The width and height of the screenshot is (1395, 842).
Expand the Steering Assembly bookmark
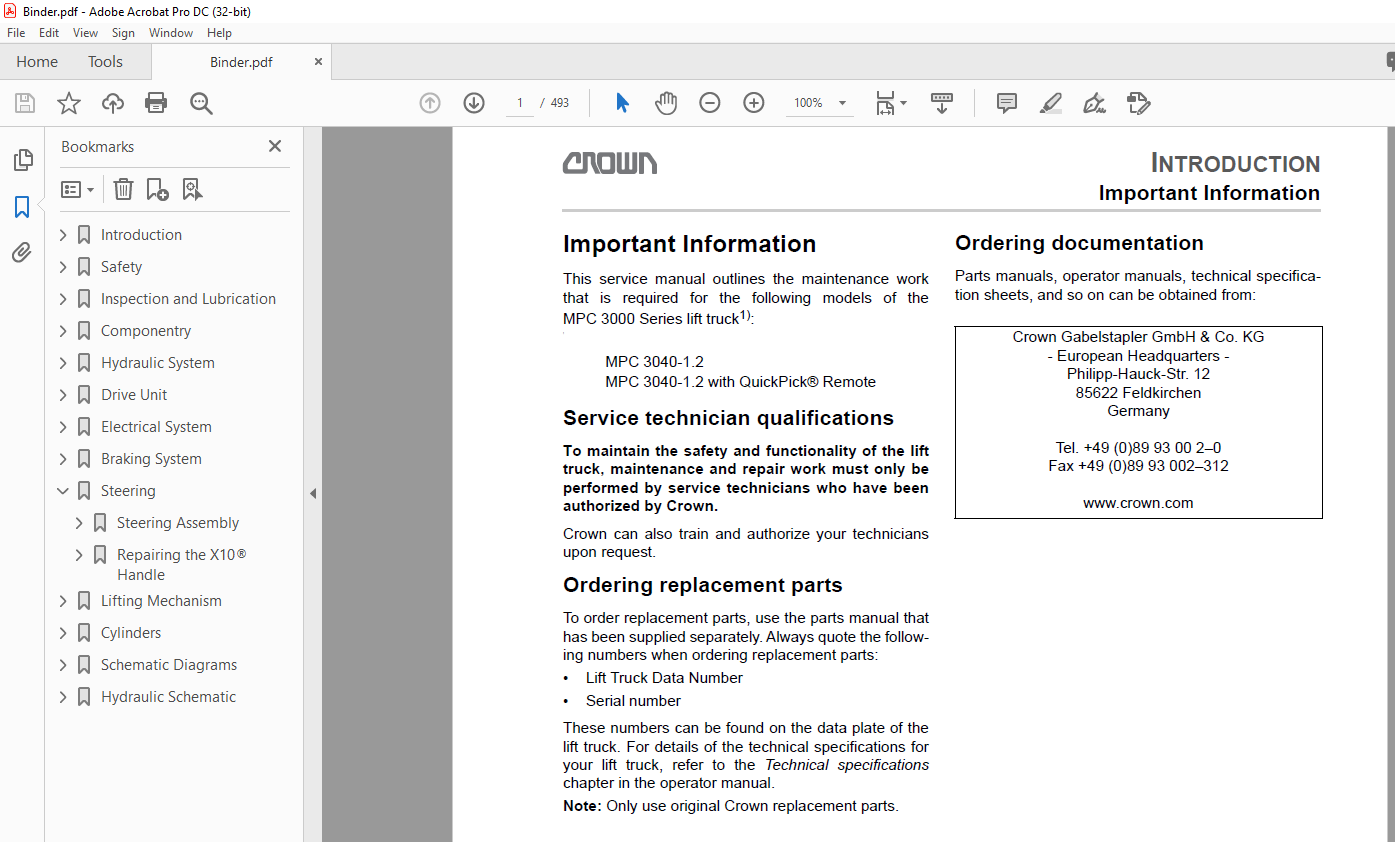pos(80,523)
